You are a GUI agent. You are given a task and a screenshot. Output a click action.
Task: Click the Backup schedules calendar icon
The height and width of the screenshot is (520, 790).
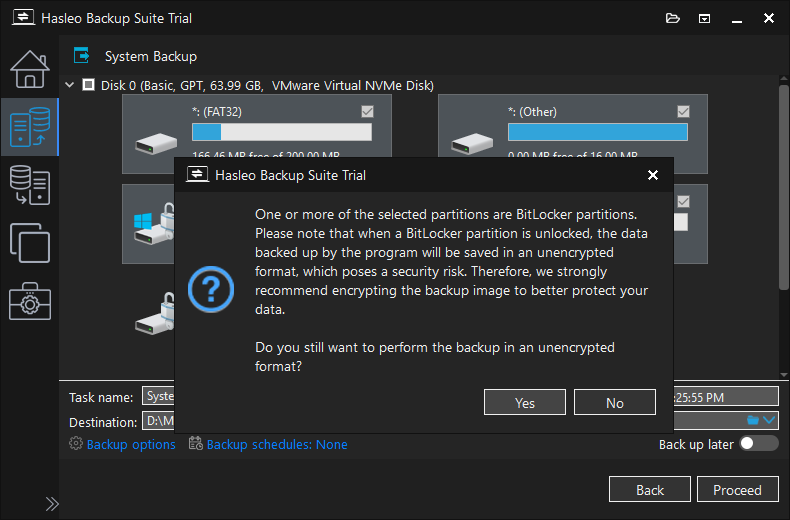coord(195,443)
